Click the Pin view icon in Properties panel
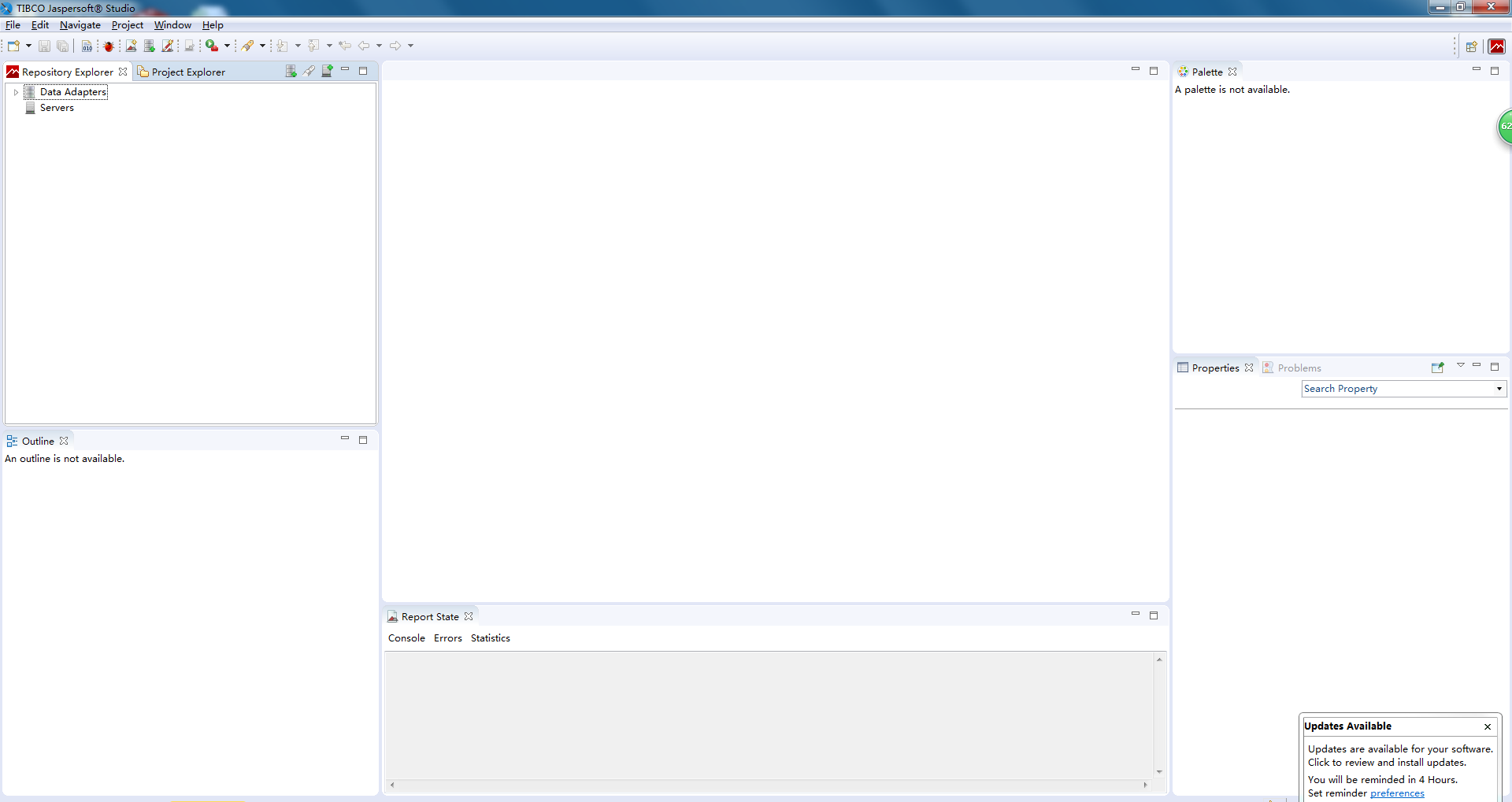The width and height of the screenshot is (1512, 802). coord(1438,368)
